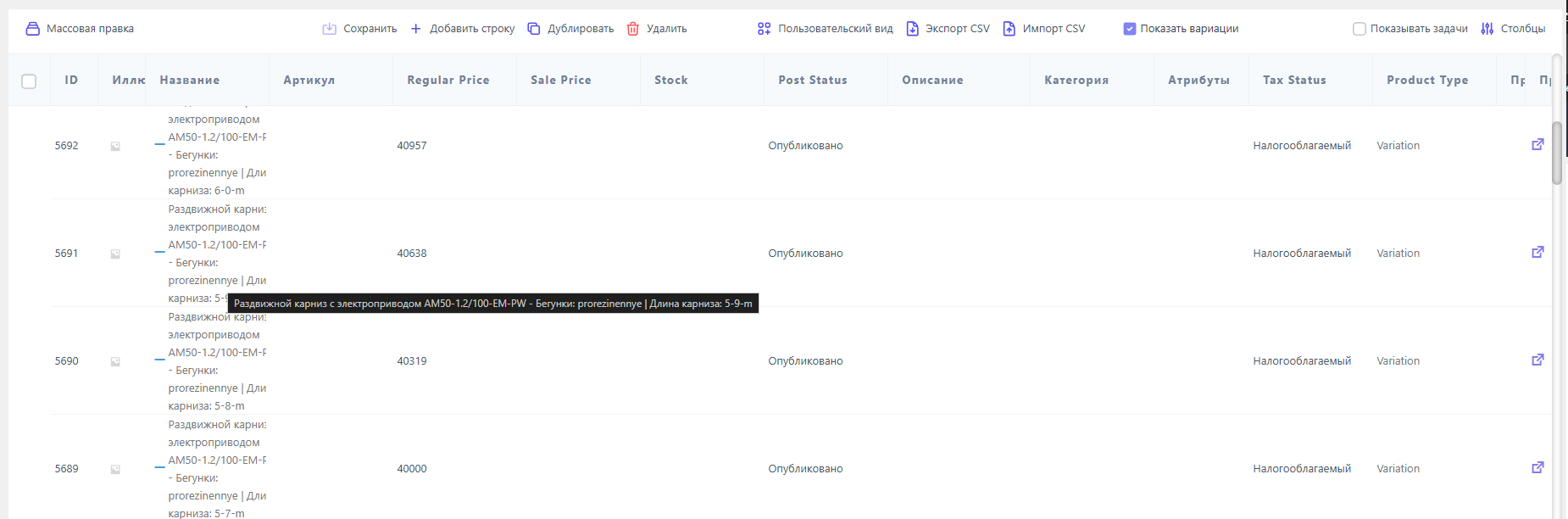Sort by Regular Price column header
This screenshot has width=1568, height=519.
tap(448, 80)
